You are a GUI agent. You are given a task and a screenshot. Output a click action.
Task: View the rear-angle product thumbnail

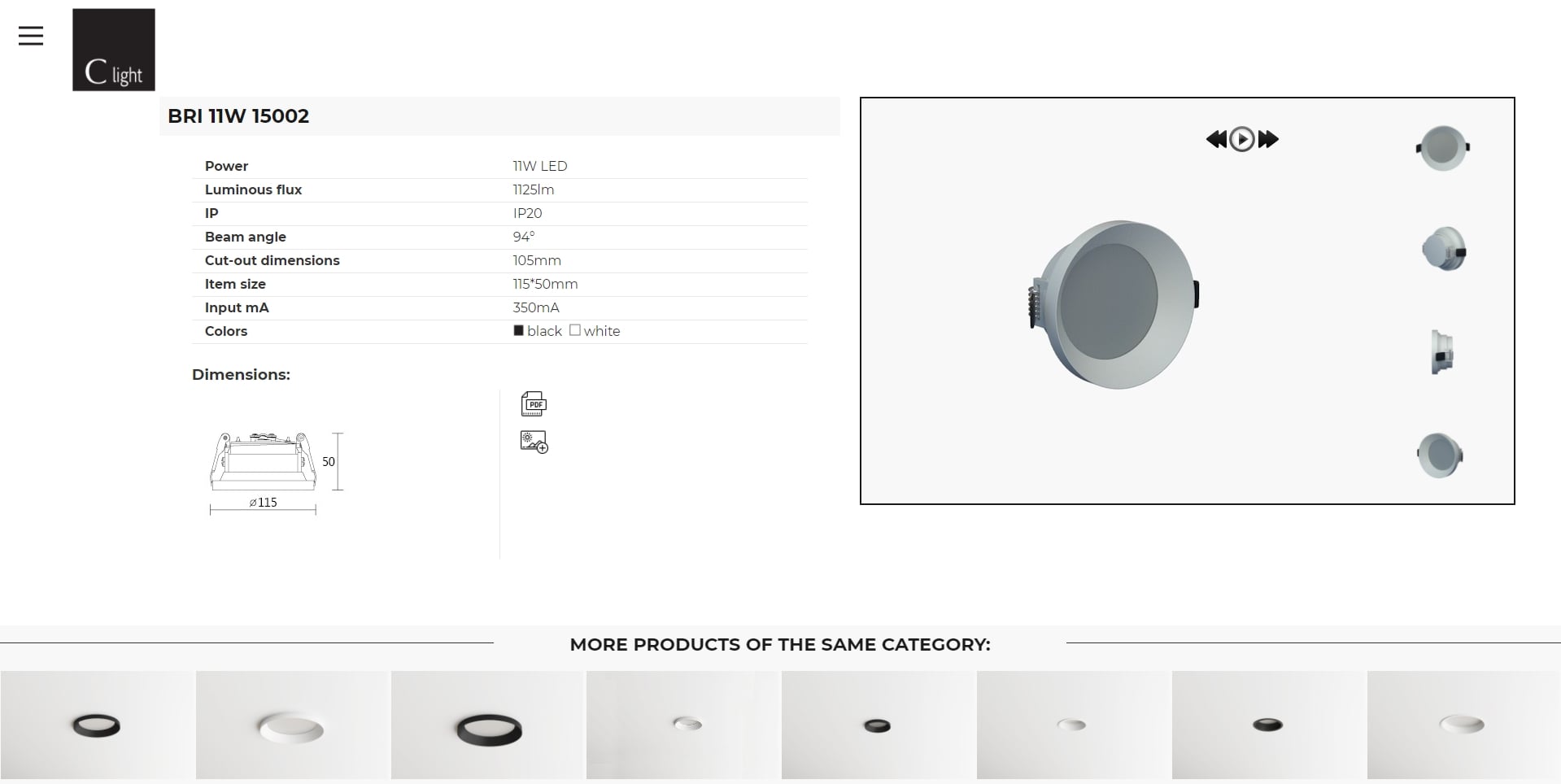[1444, 249]
